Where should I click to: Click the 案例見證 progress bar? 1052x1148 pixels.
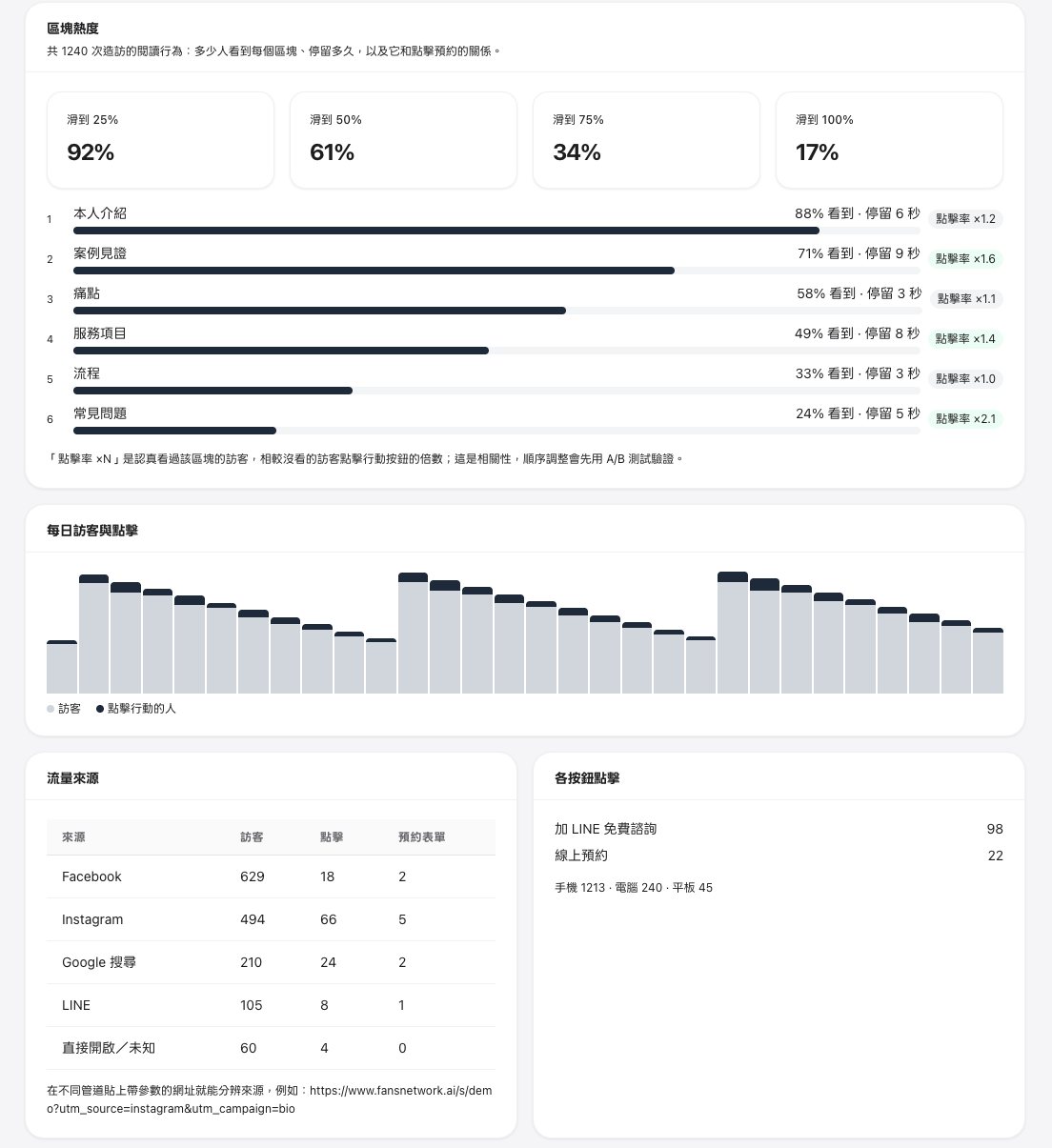tap(496, 271)
